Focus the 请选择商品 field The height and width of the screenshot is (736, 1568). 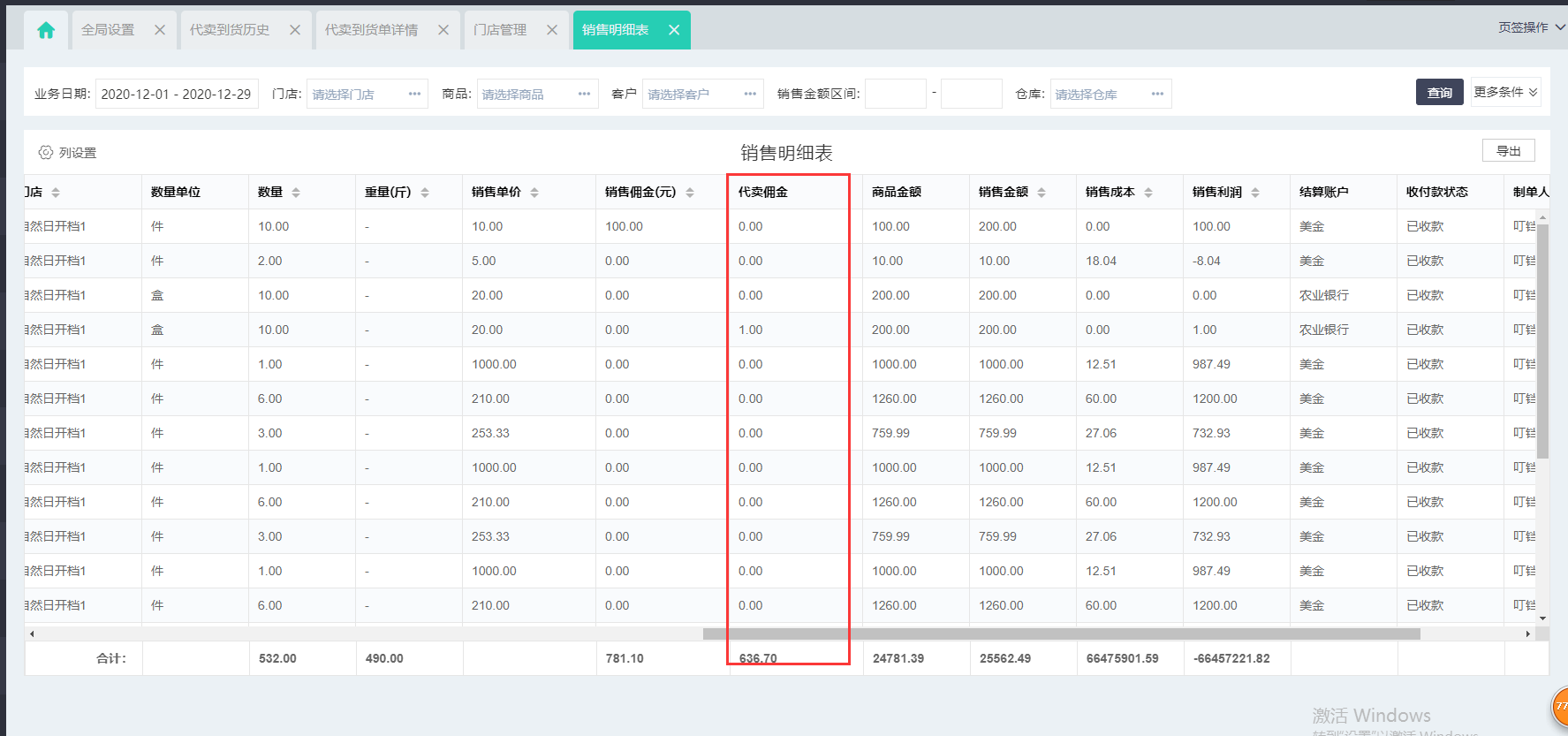pos(537,94)
